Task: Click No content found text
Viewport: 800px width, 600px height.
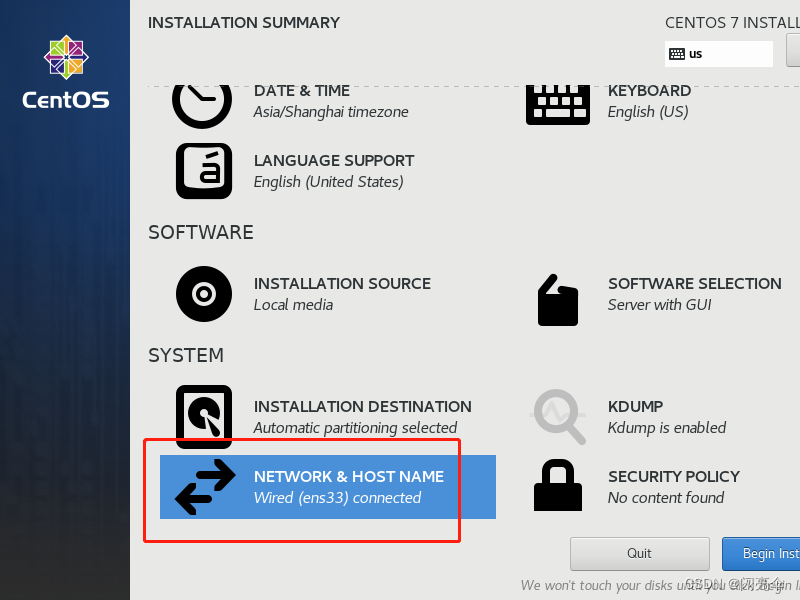Action: (x=666, y=497)
